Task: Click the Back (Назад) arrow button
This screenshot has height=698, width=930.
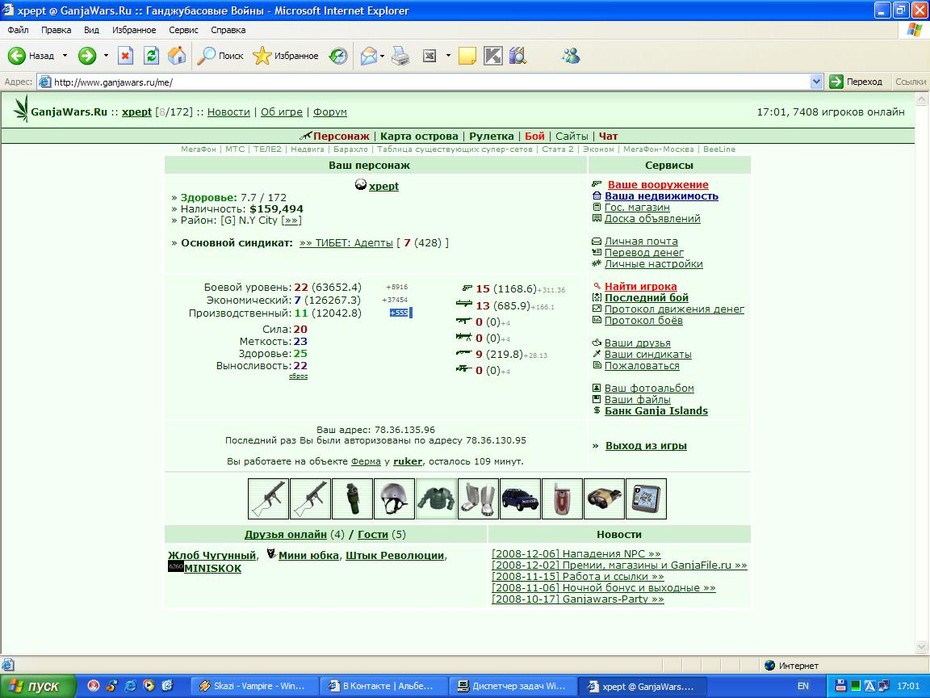Action: point(31,56)
